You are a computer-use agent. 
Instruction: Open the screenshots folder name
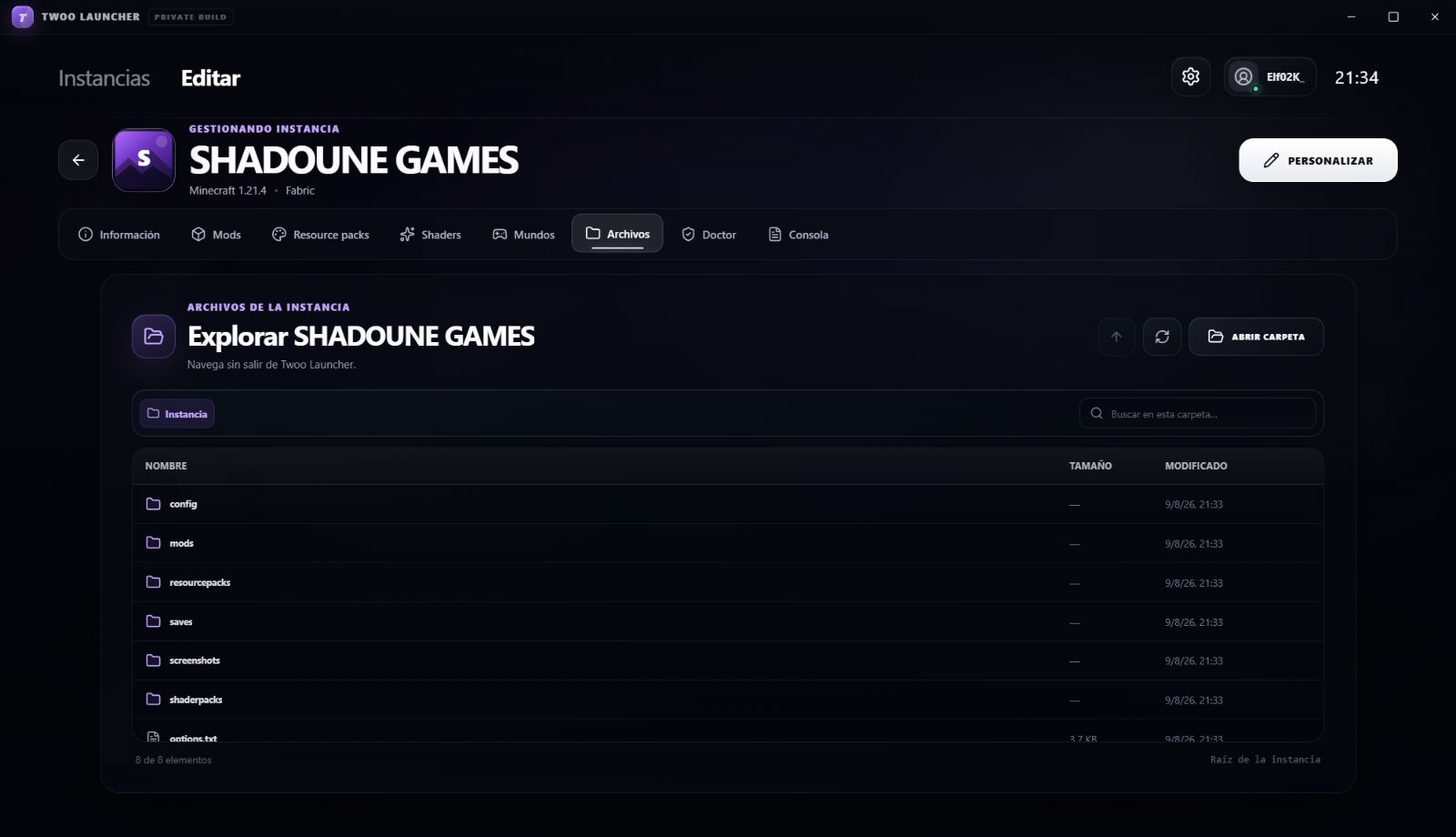click(195, 661)
